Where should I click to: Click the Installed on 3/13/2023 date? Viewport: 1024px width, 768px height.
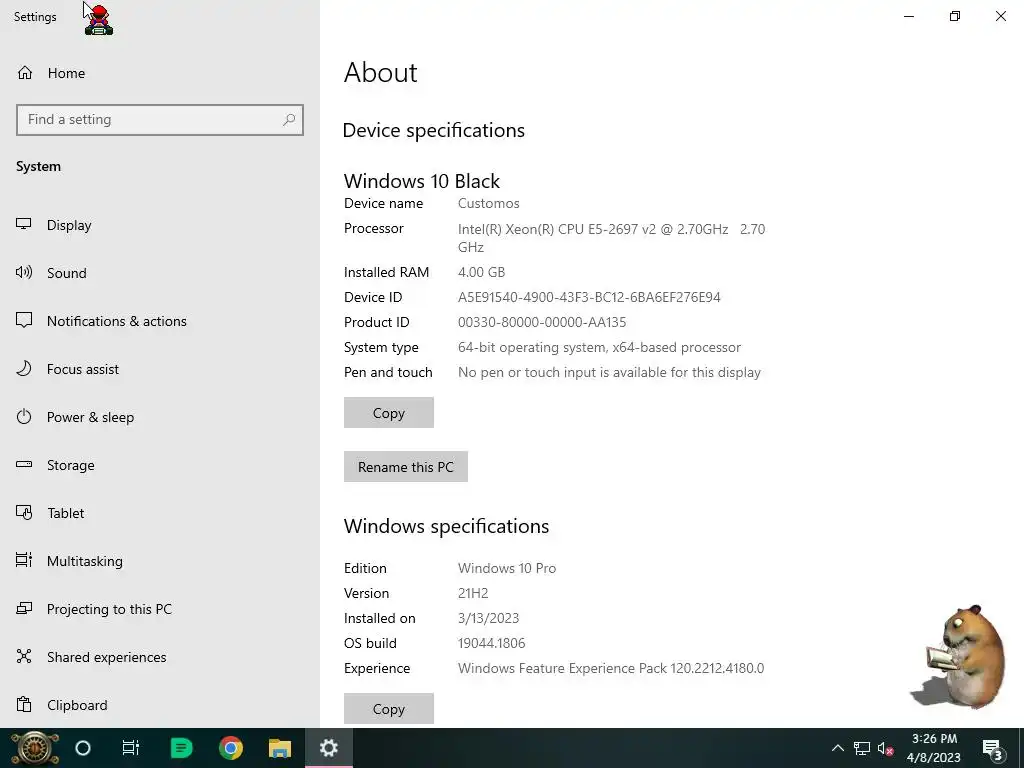(x=488, y=618)
